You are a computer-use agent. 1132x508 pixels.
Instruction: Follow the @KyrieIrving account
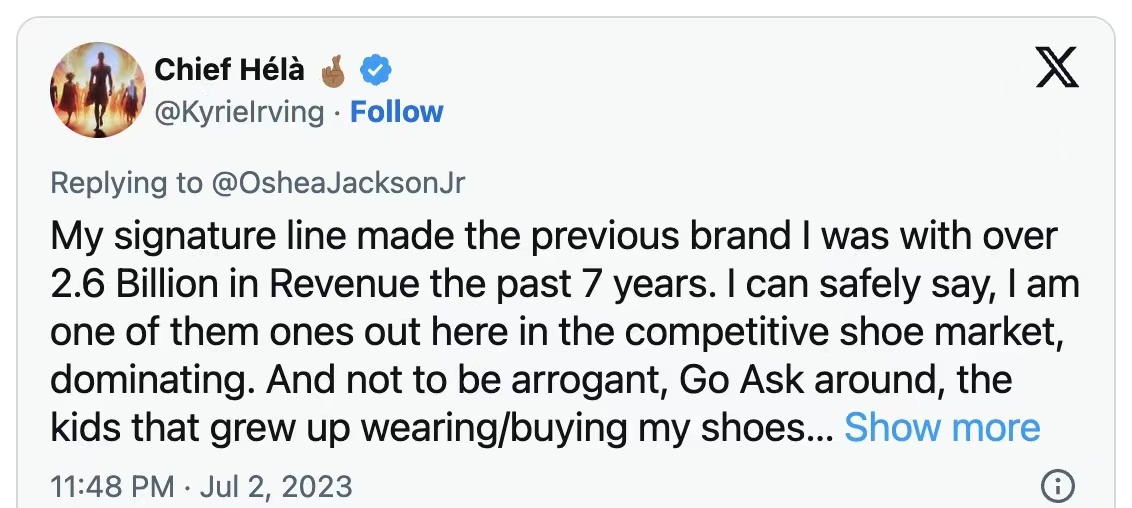[x=397, y=111]
